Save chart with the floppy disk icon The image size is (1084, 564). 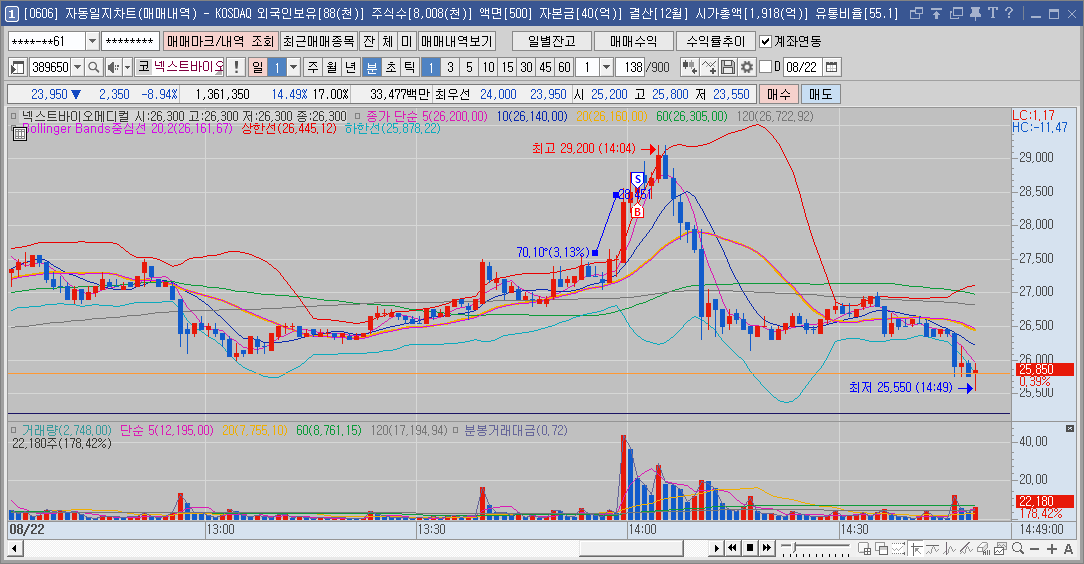[x=728, y=67]
